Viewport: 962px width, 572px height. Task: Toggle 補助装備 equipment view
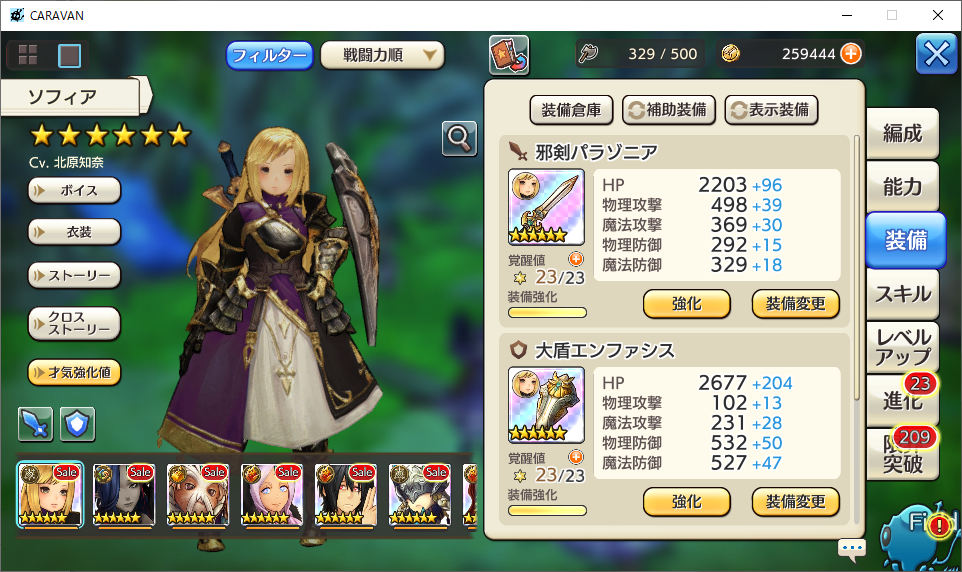(669, 110)
